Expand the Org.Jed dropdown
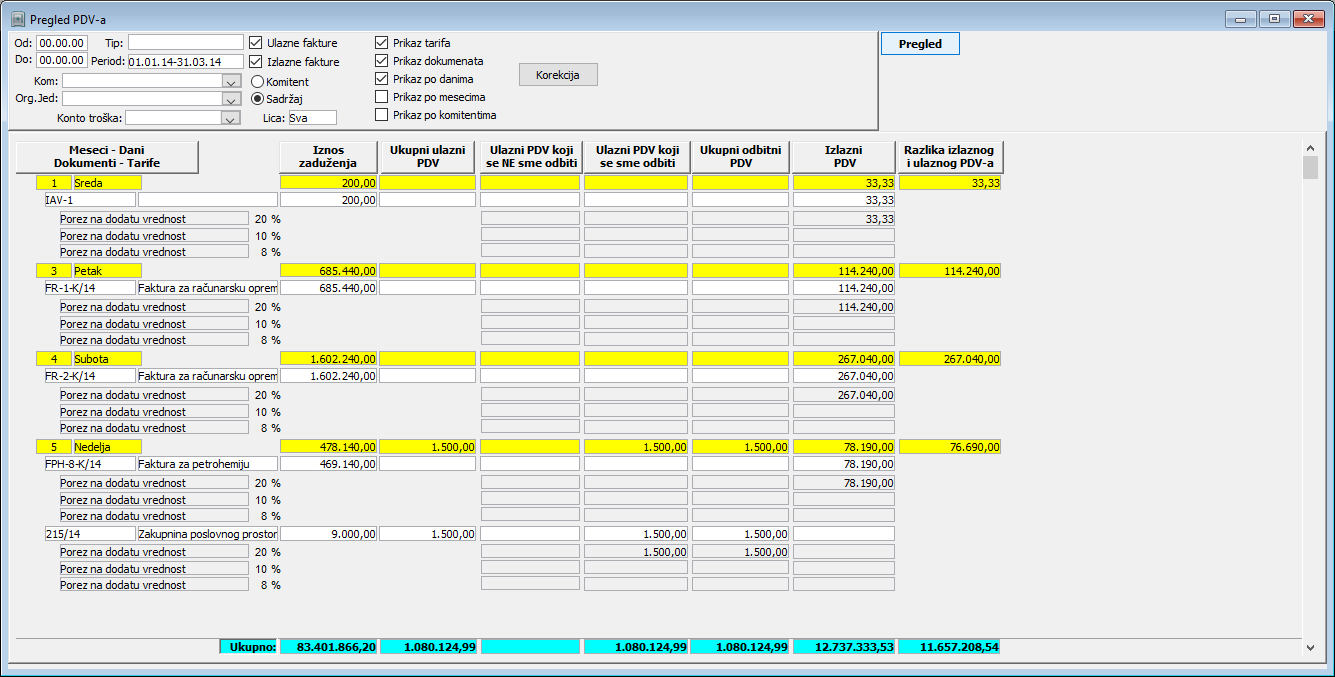Image resolution: width=1335 pixels, height=677 pixels. [231, 99]
